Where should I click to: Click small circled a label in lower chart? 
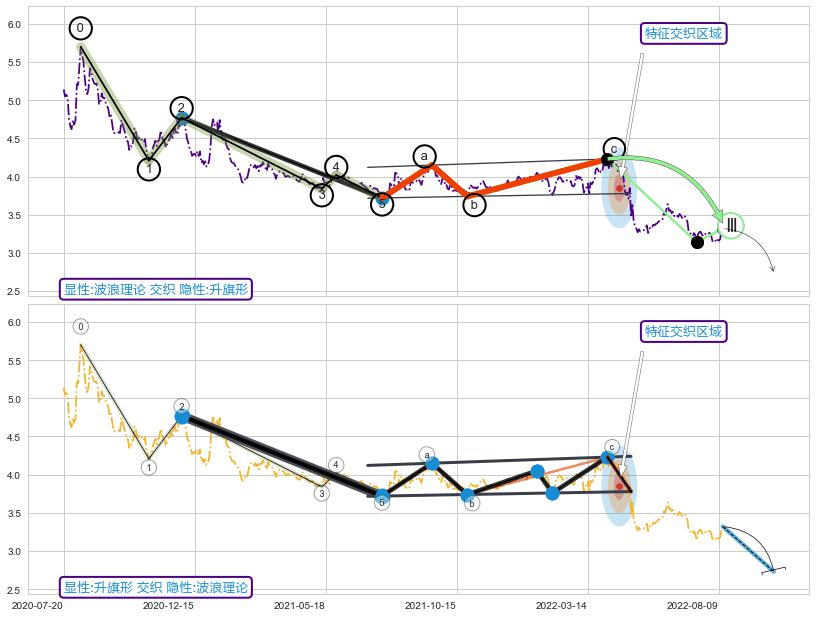pyautogui.click(x=427, y=454)
